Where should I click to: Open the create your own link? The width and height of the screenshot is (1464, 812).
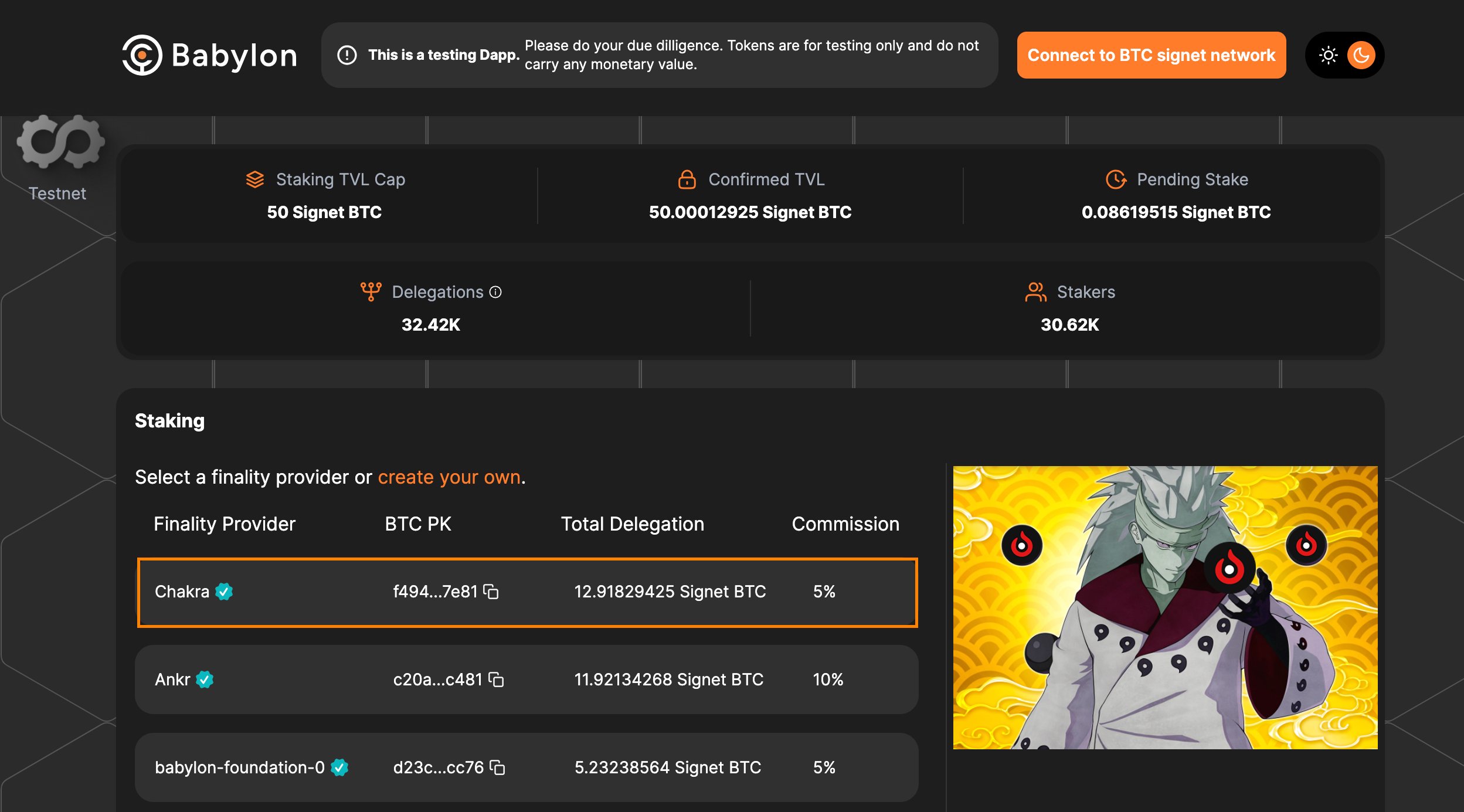tap(449, 477)
